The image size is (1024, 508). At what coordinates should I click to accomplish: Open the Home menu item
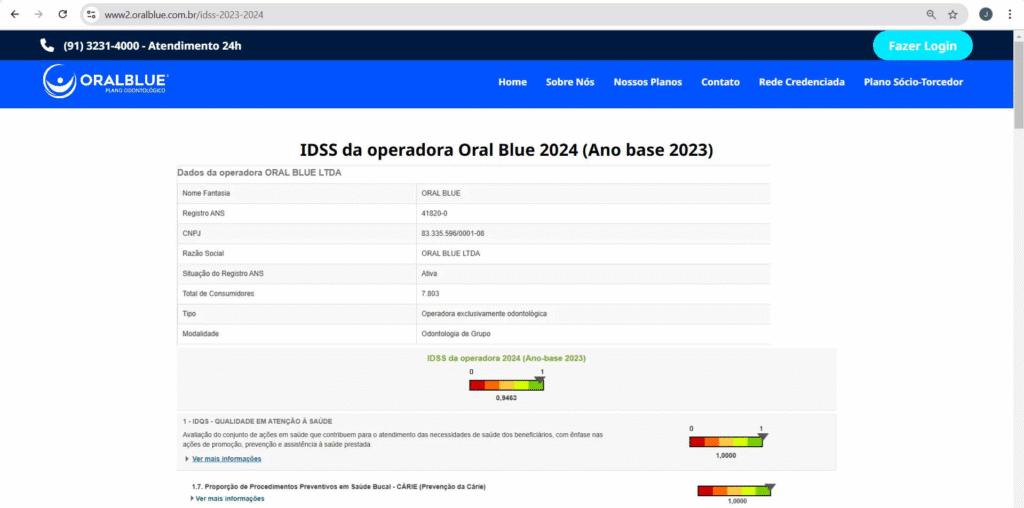(x=512, y=82)
